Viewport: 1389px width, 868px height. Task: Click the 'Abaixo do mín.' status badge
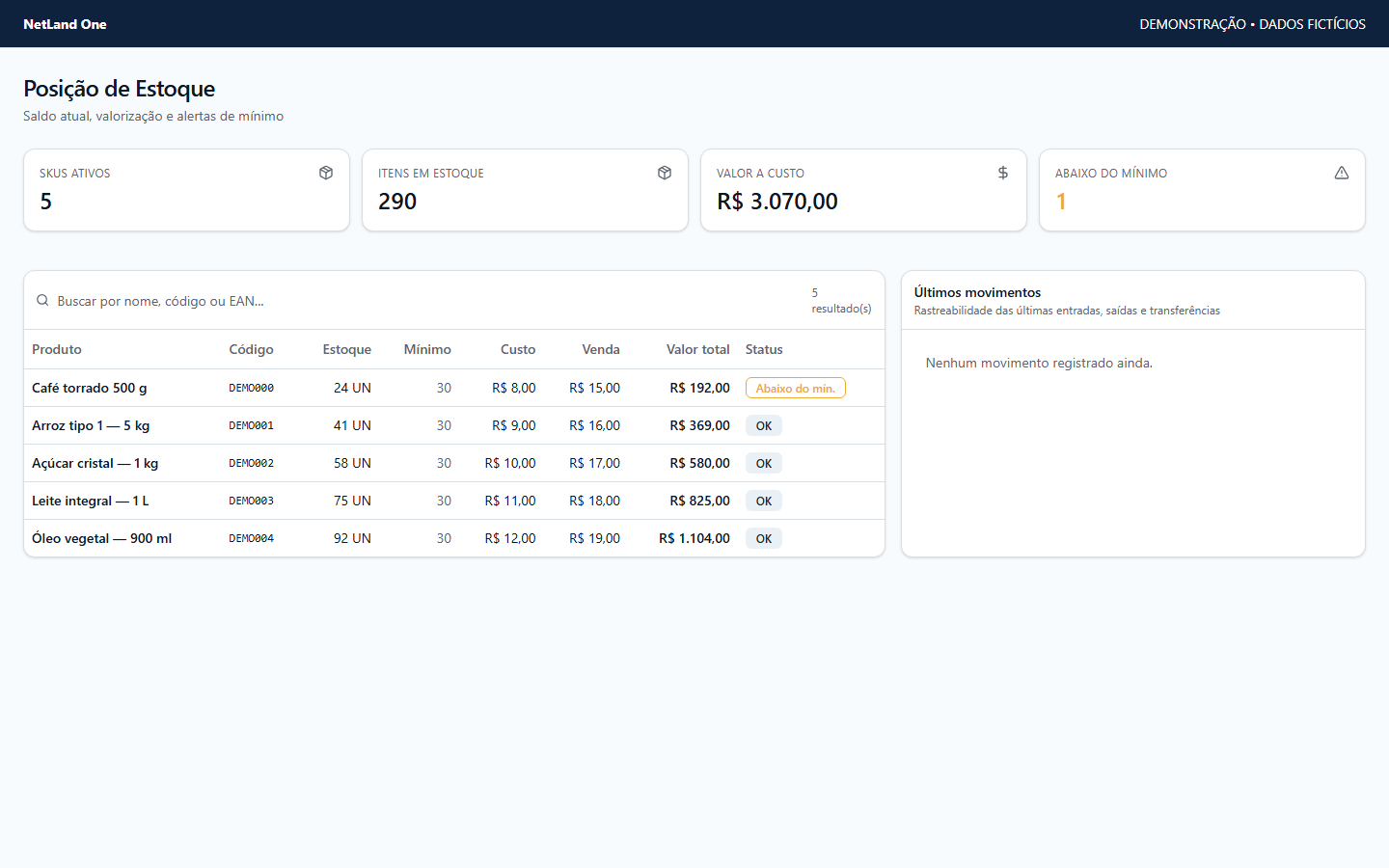coord(796,388)
